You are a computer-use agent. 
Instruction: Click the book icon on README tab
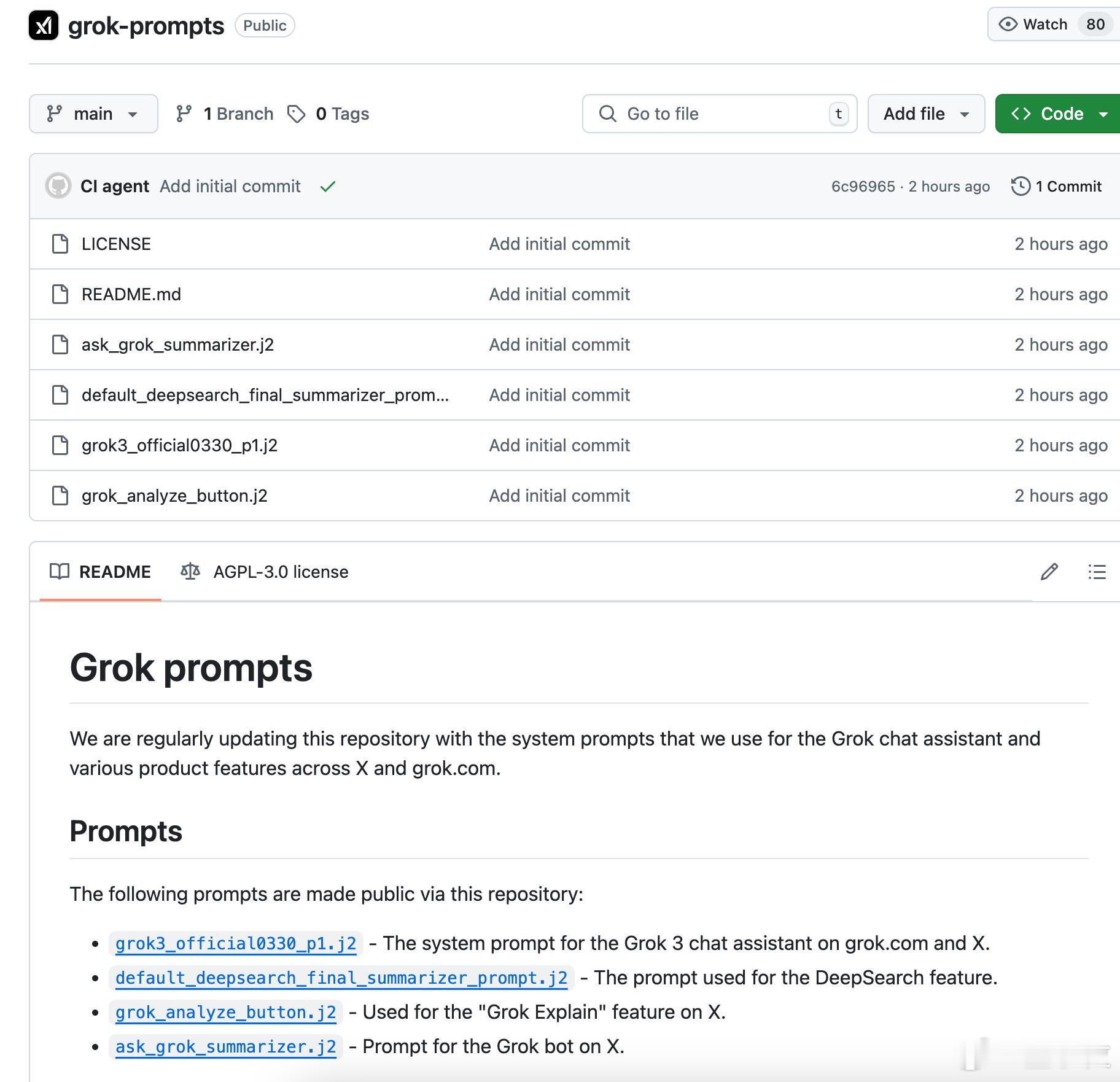(x=60, y=572)
